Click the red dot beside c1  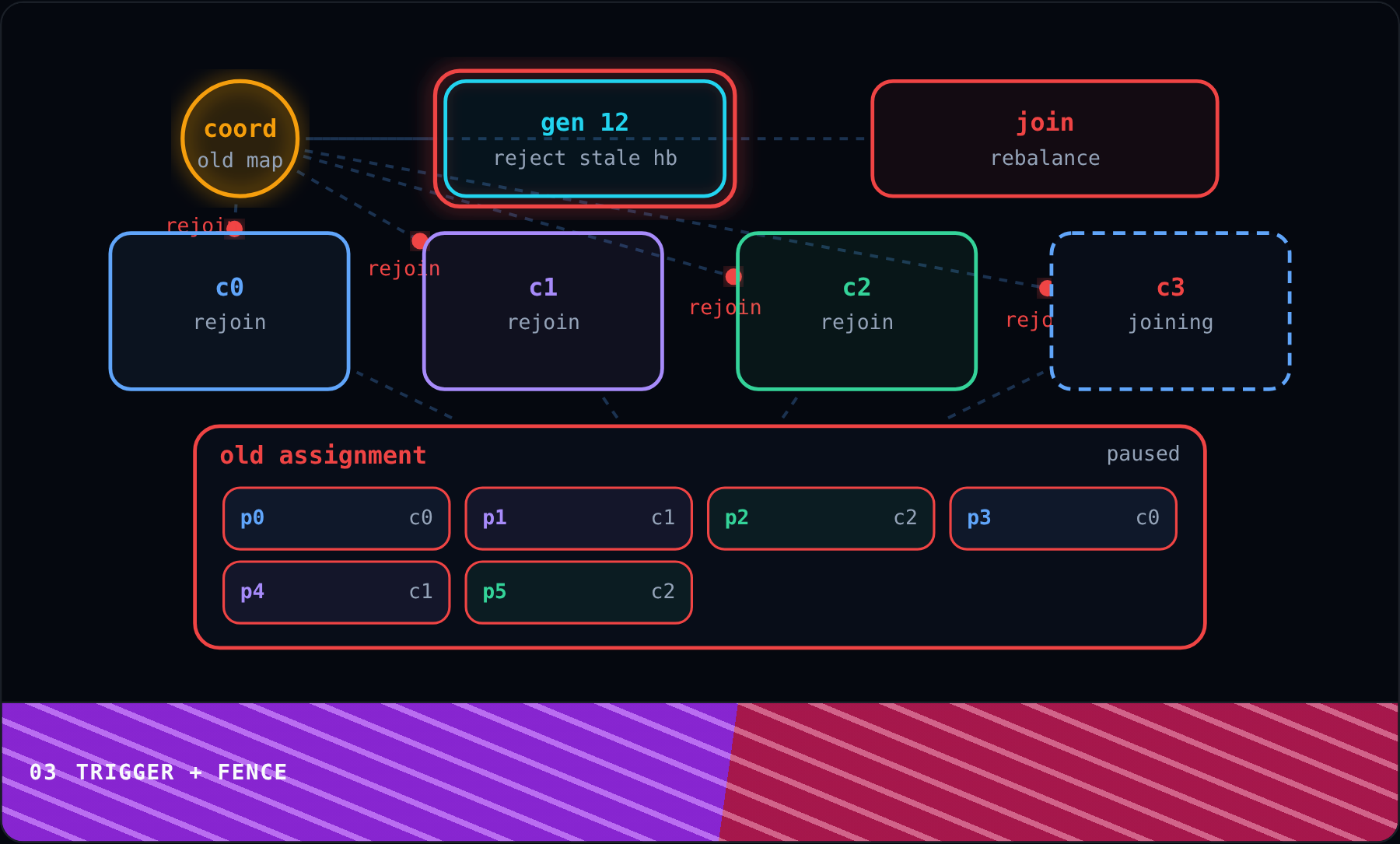tap(419, 241)
